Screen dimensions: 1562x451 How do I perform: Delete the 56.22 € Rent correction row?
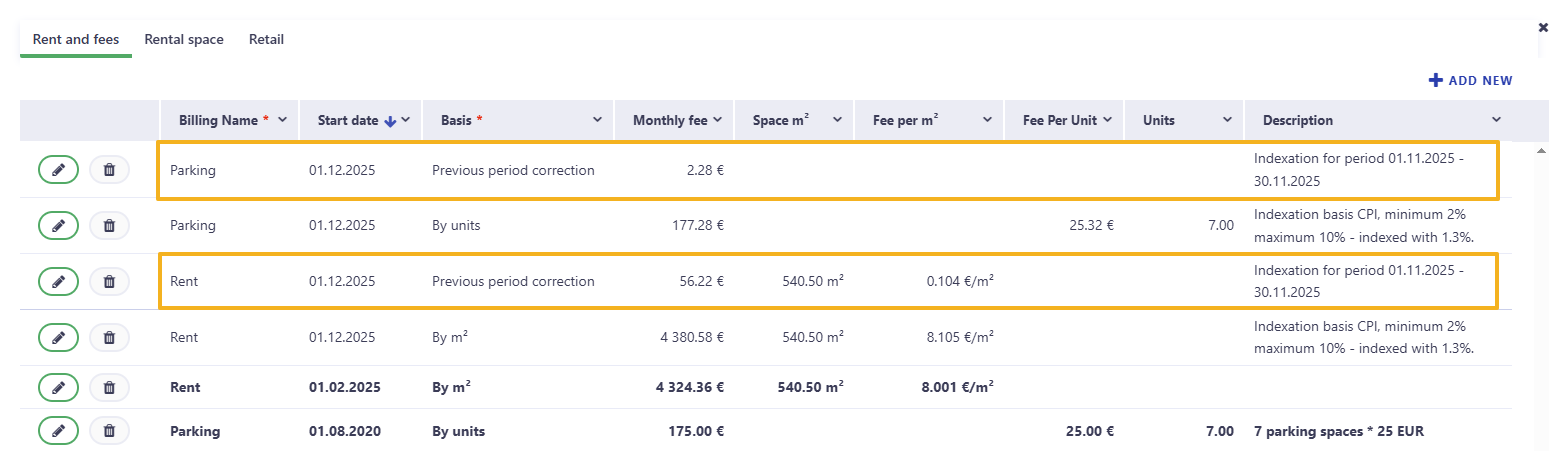(x=109, y=282)
